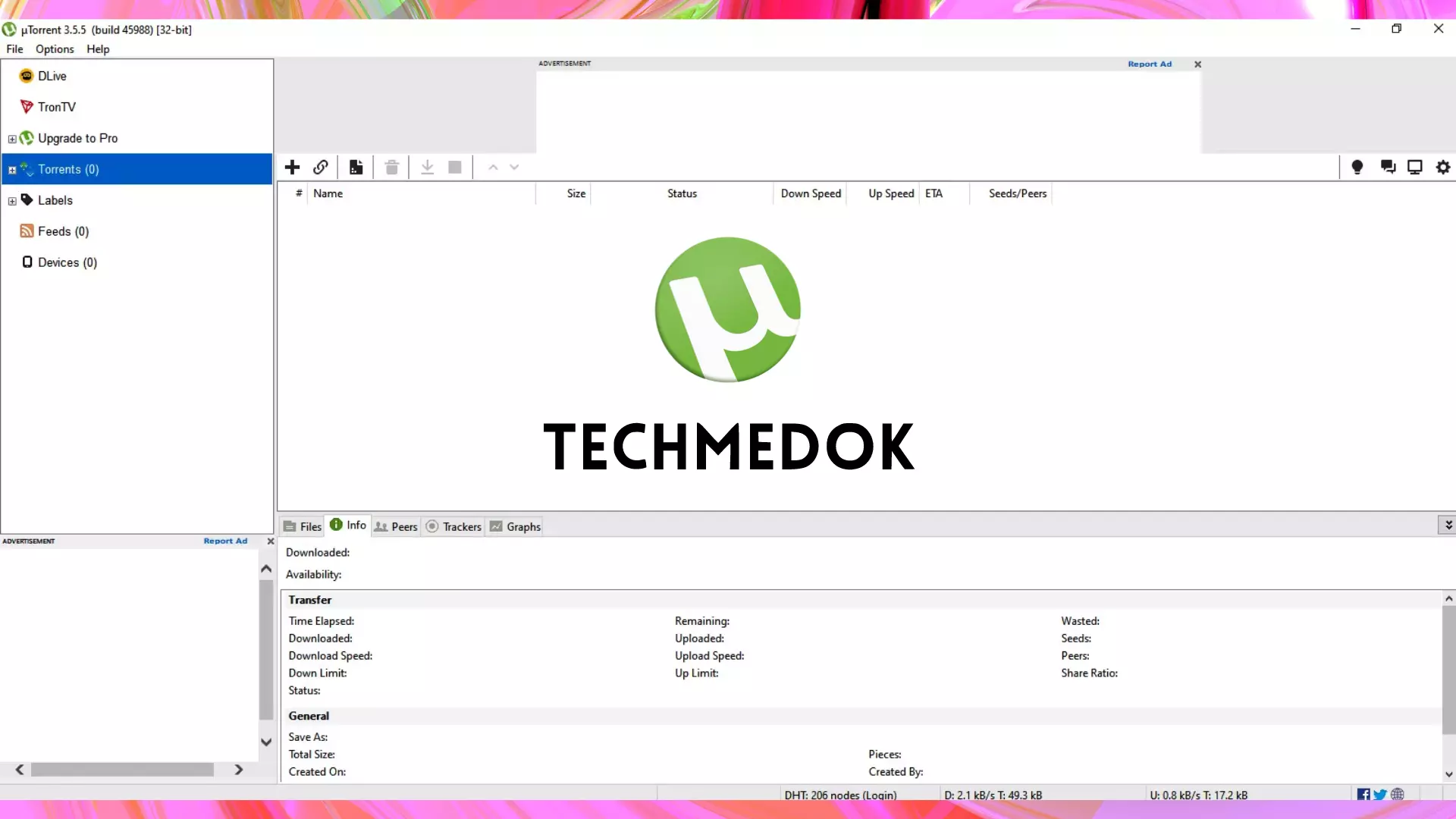The width and height of the screenshot is (1456, 819).
Task: Click sidebar ad scroll left arrow
Action: point(20,770)
